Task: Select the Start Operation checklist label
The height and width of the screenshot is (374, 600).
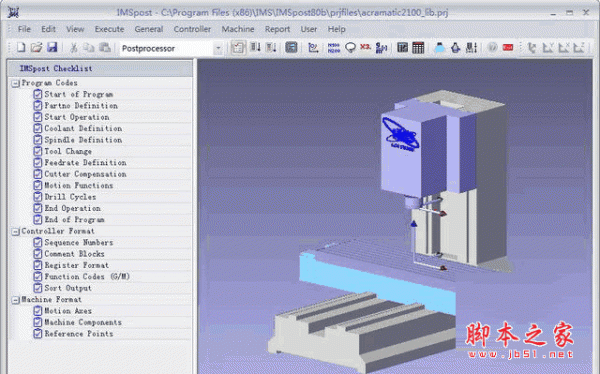Action: tap(77, 117)
